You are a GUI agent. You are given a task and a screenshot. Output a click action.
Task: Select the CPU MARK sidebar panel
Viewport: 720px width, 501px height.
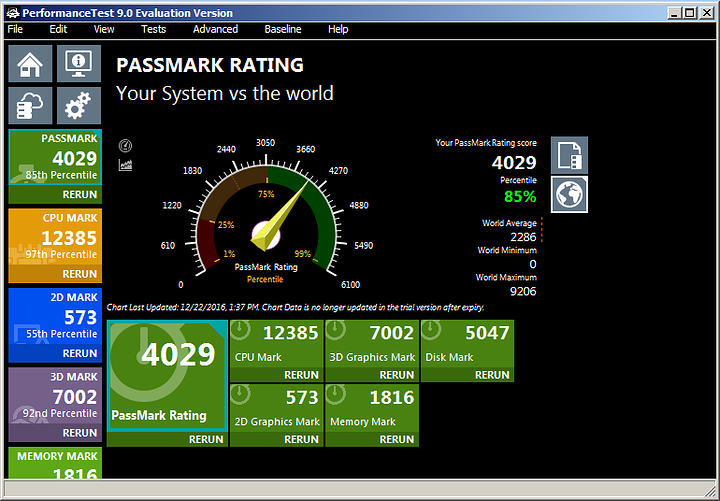[54, 238]
